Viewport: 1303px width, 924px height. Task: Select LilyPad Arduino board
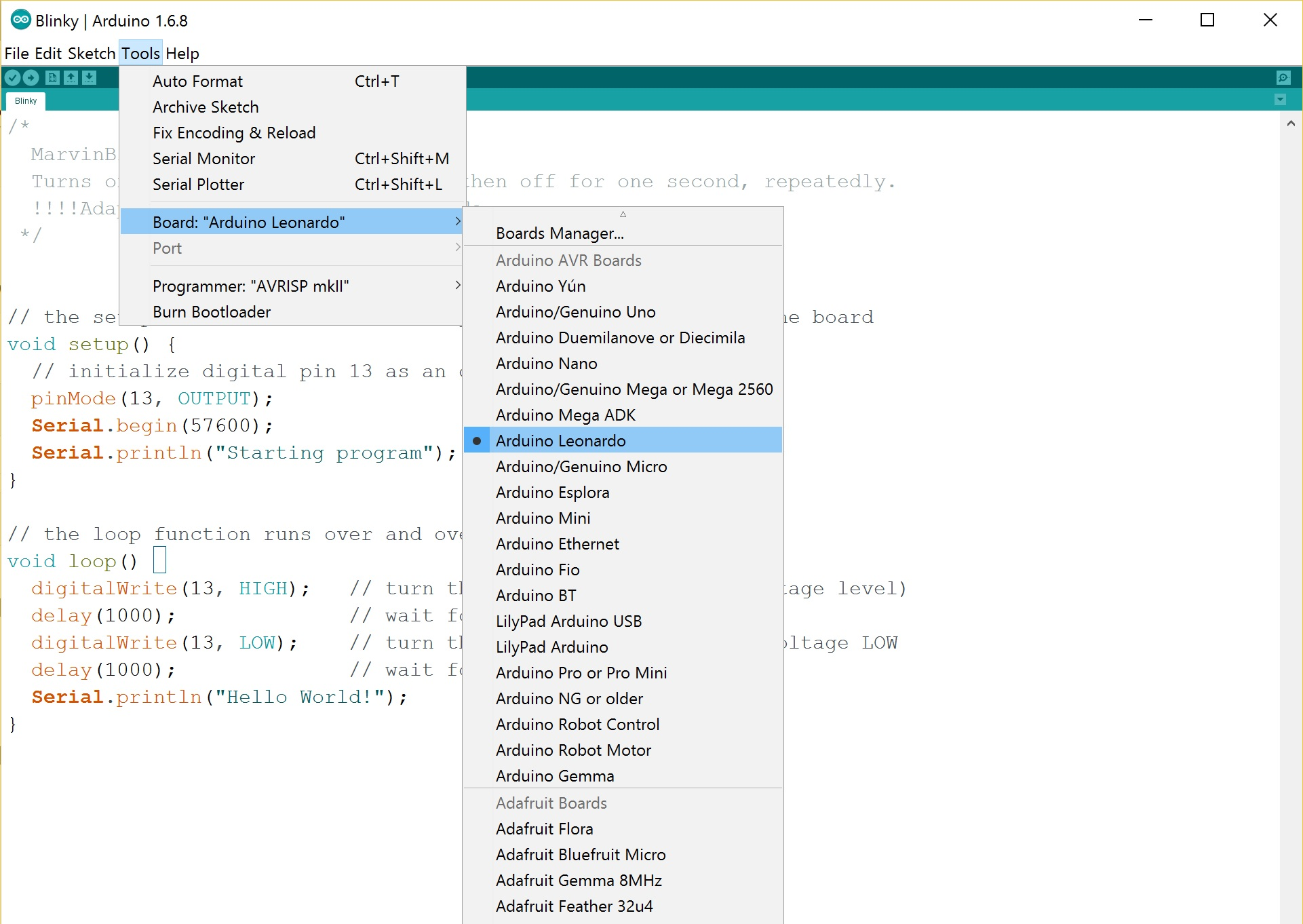pyautogui.click(x=623, y=647)
